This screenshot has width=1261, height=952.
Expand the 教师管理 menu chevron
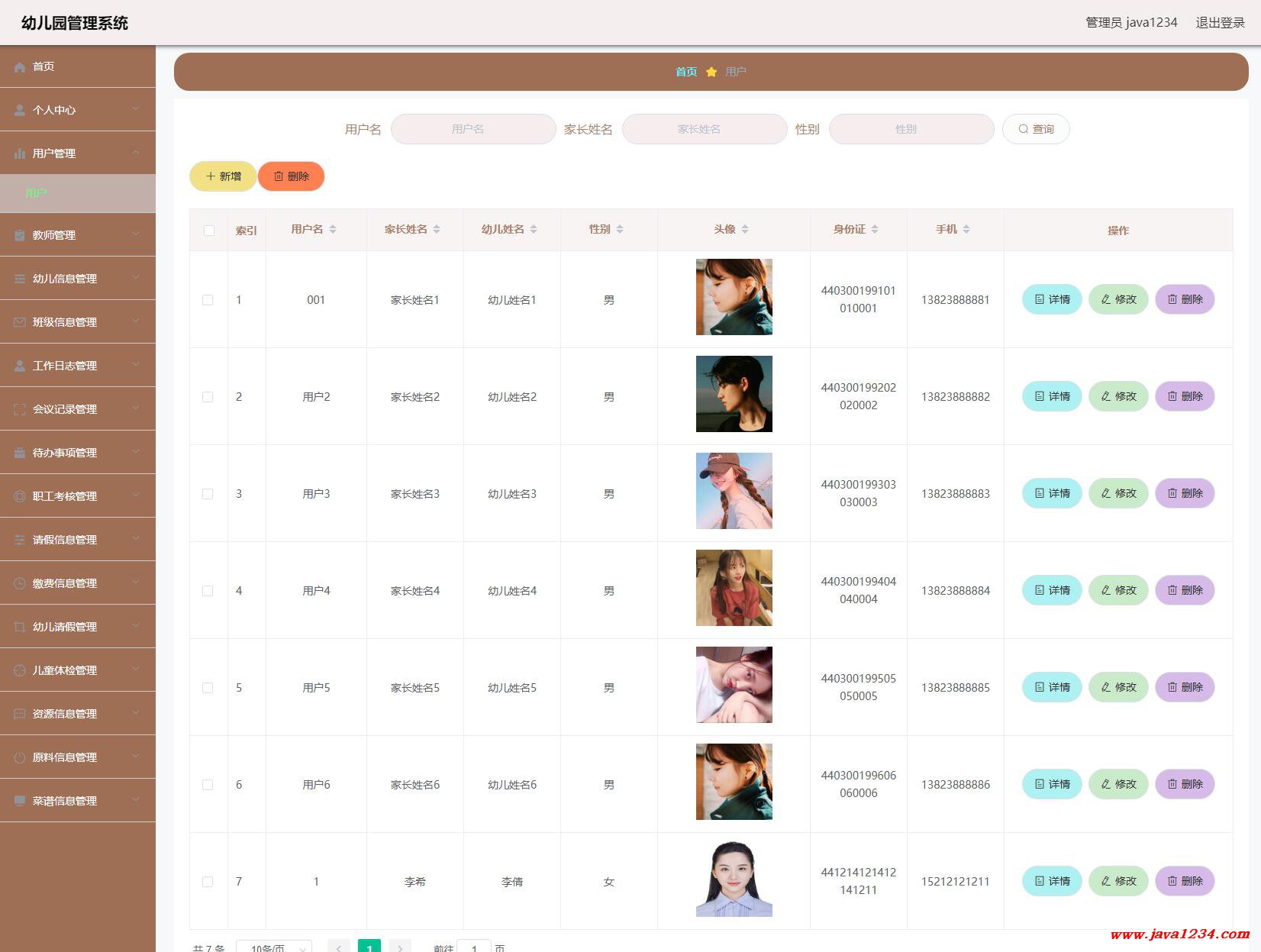coord(136,234)
